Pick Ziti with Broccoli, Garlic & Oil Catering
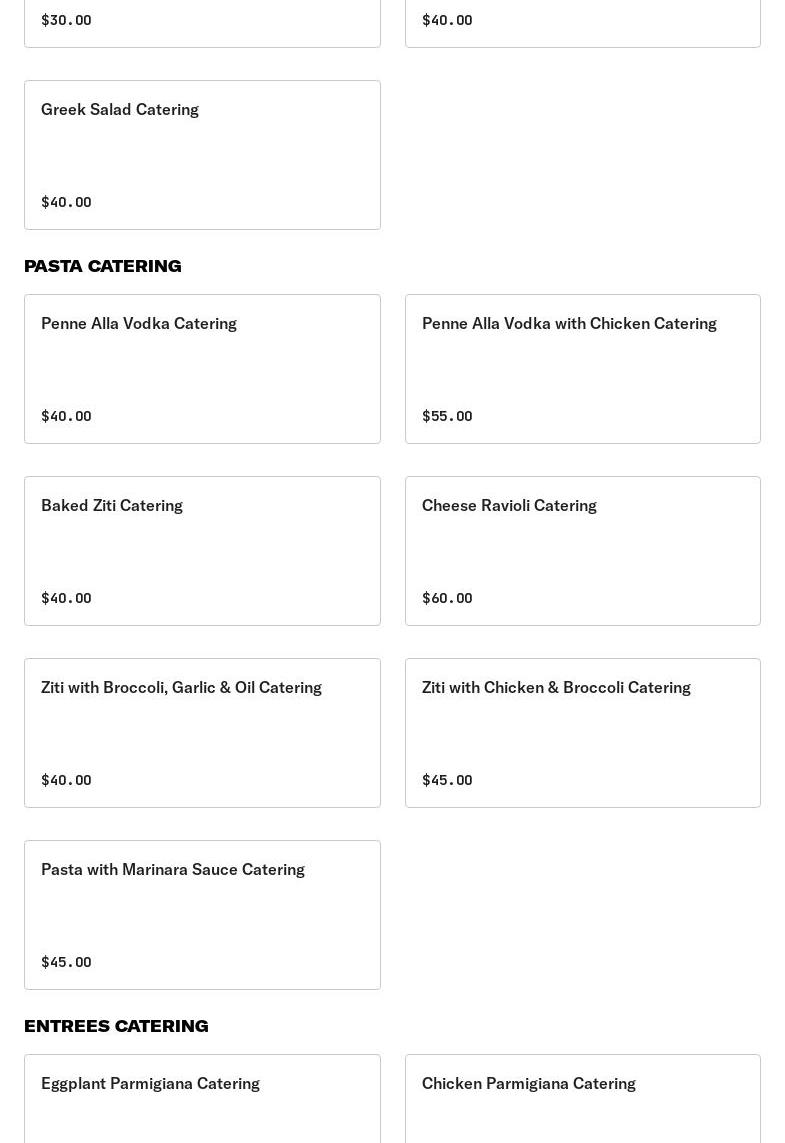 click(202, 733)
